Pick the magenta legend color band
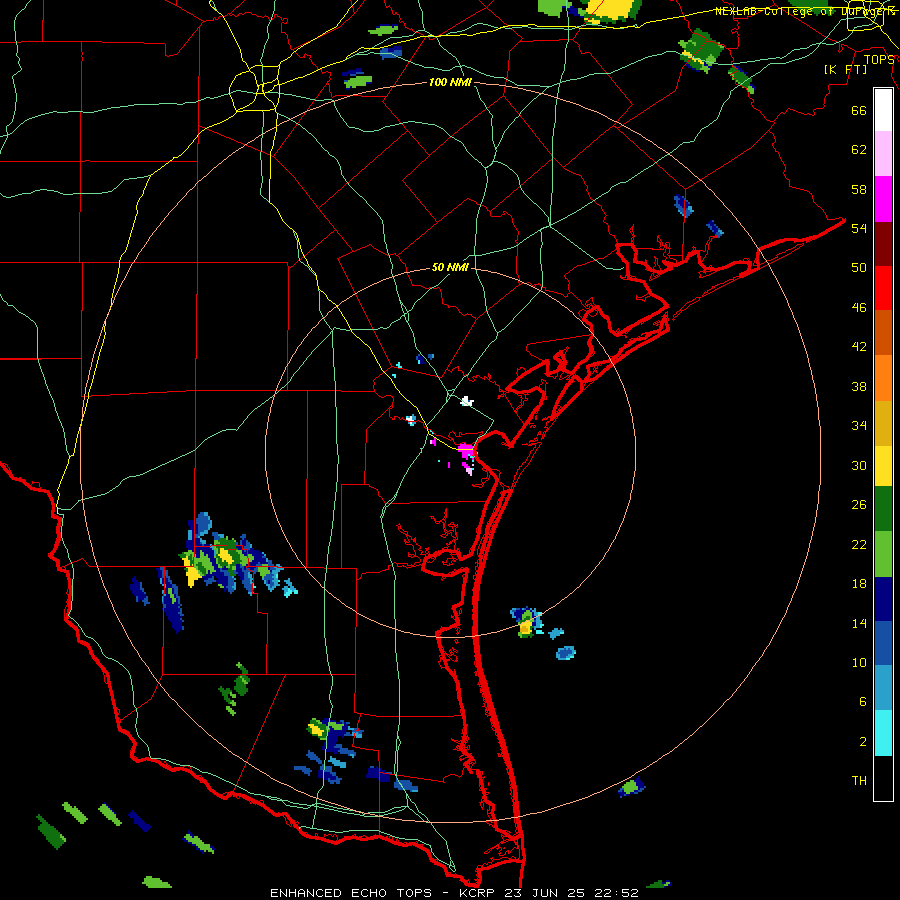 coord(883,199)
